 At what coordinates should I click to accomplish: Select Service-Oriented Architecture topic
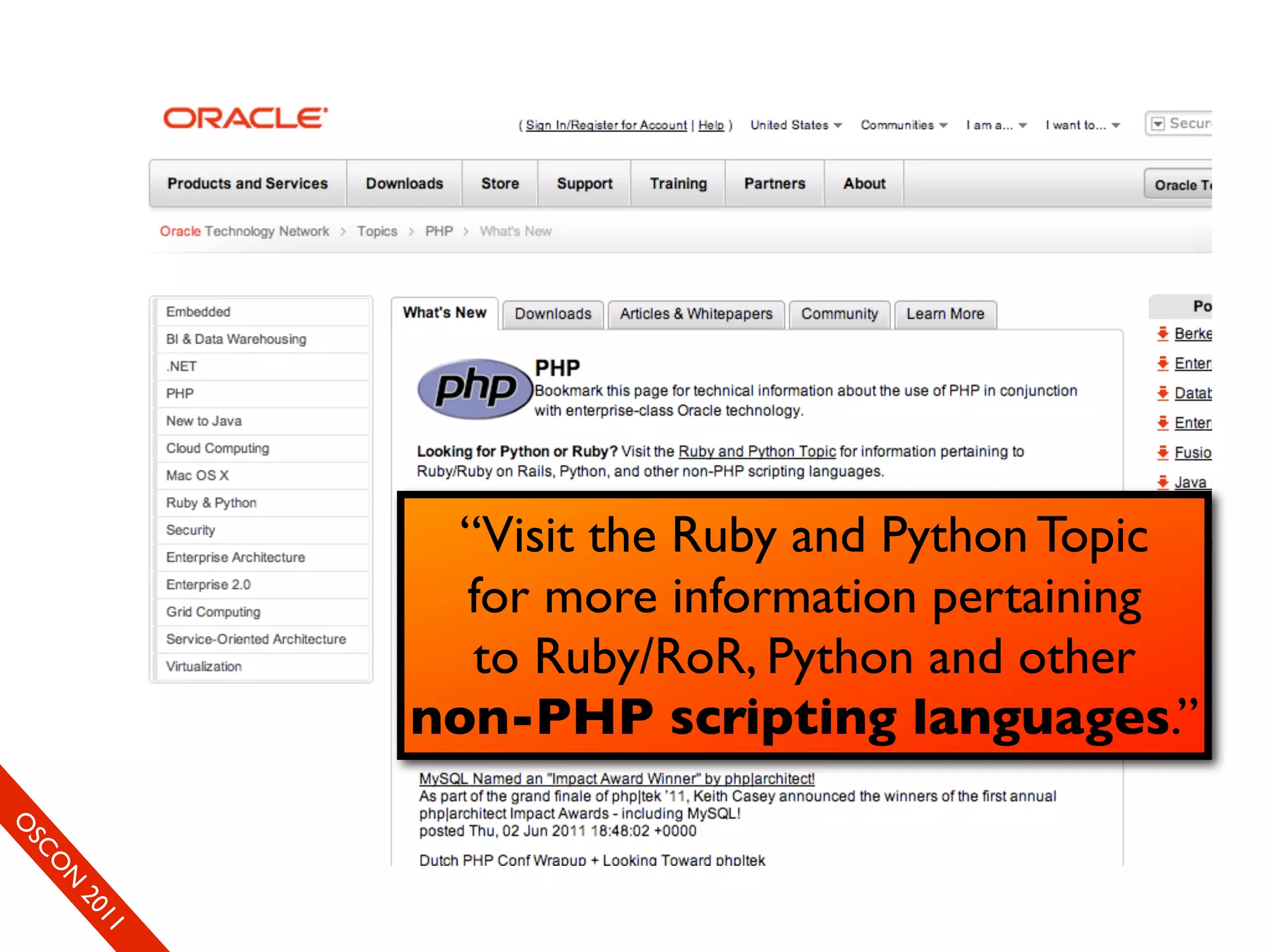tap(262, 639)
